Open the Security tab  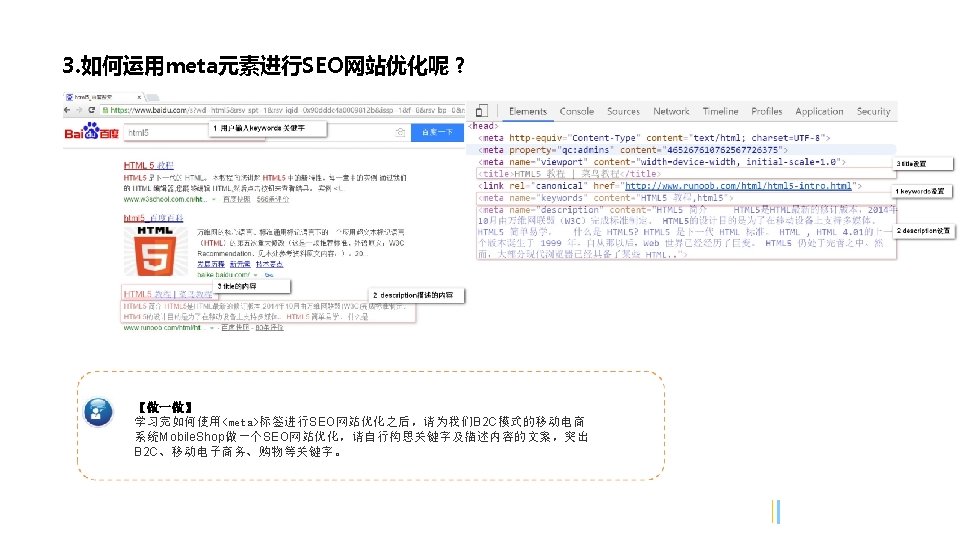pos(874,111)
